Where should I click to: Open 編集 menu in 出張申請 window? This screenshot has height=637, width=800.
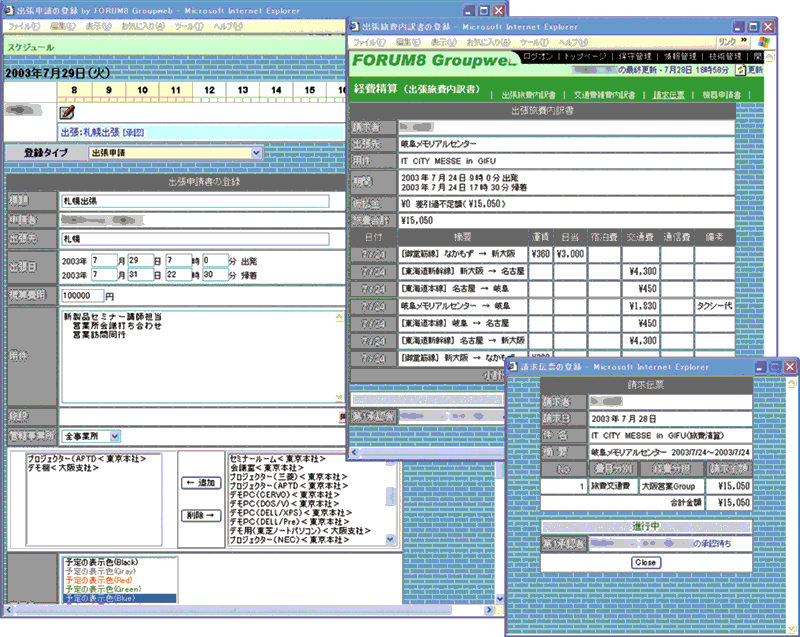tap(62, 26)
